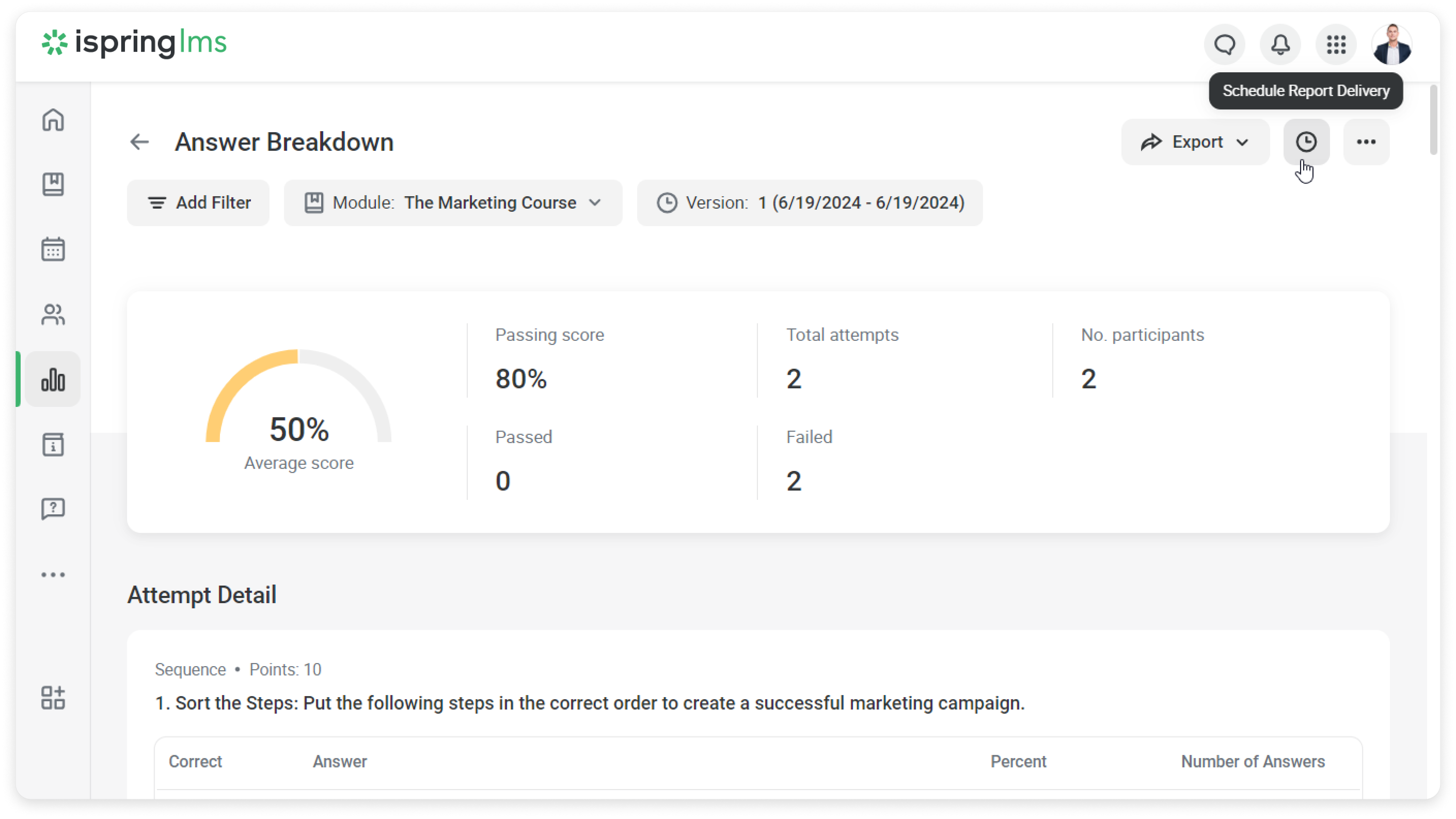1456x819 pixels.
Task: Open the user profile avatar
Action: point(1391,45)
